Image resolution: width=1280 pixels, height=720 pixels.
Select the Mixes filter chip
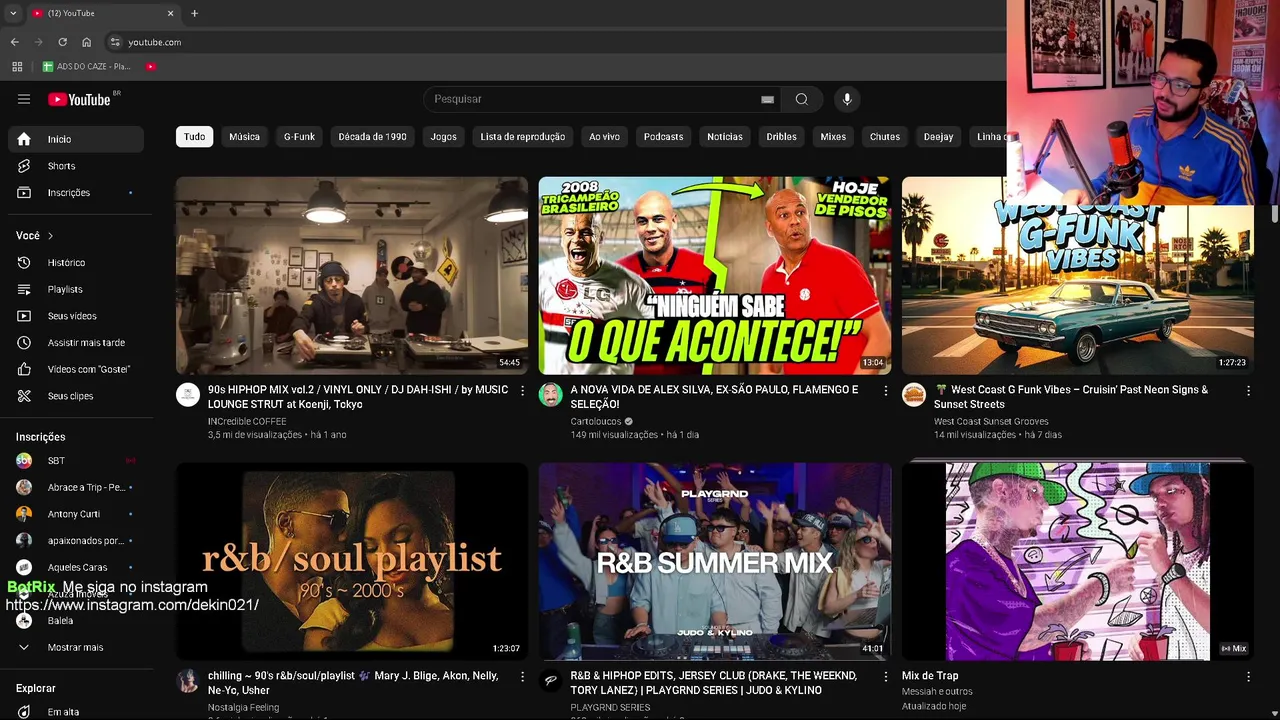(x=833, y=137)
